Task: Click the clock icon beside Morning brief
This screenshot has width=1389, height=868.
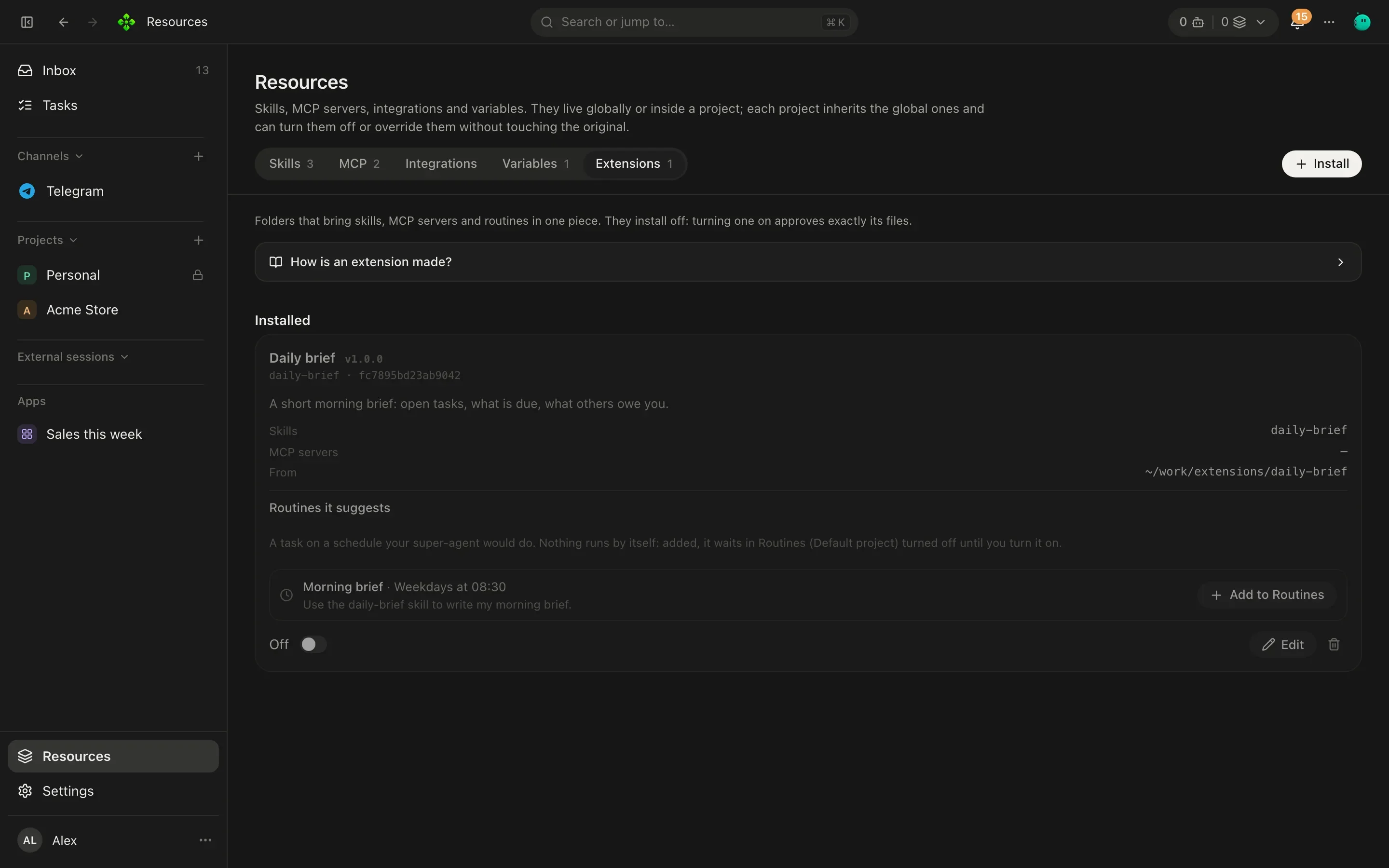Action: 286,595
